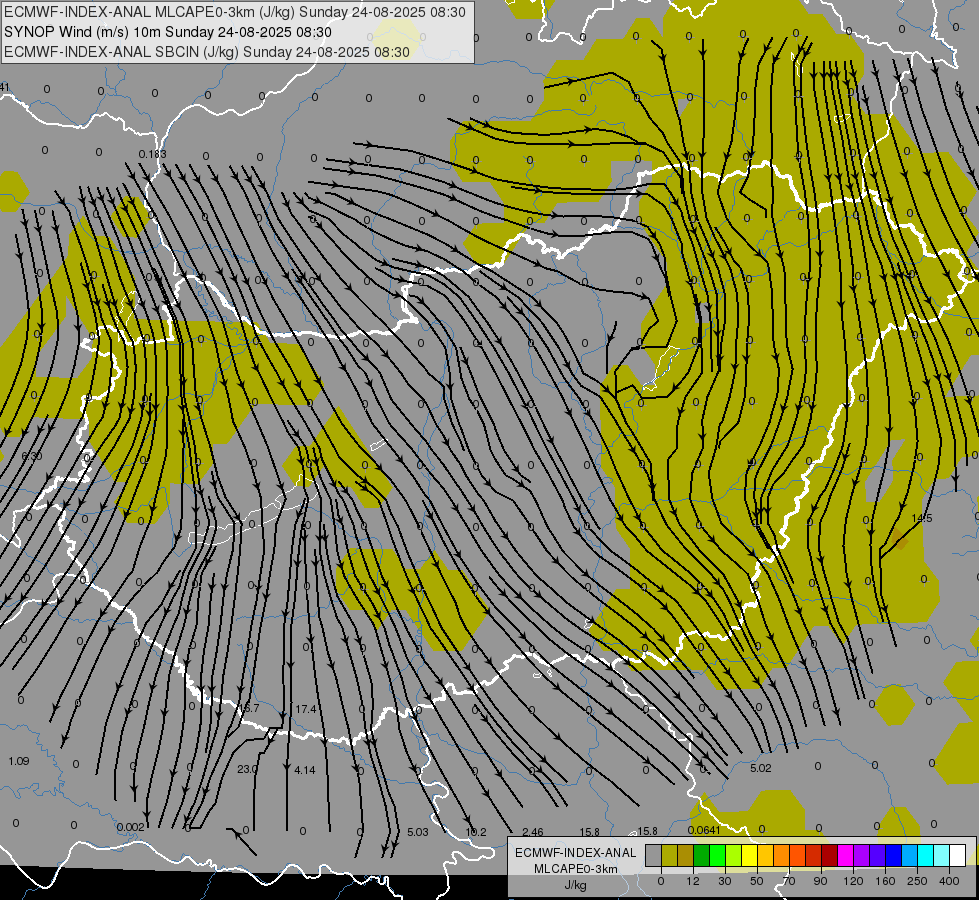Viewport: 979px width, 900px height.
Task: Choose the purple swatch beside magenta
Action: tap(862, 855)
